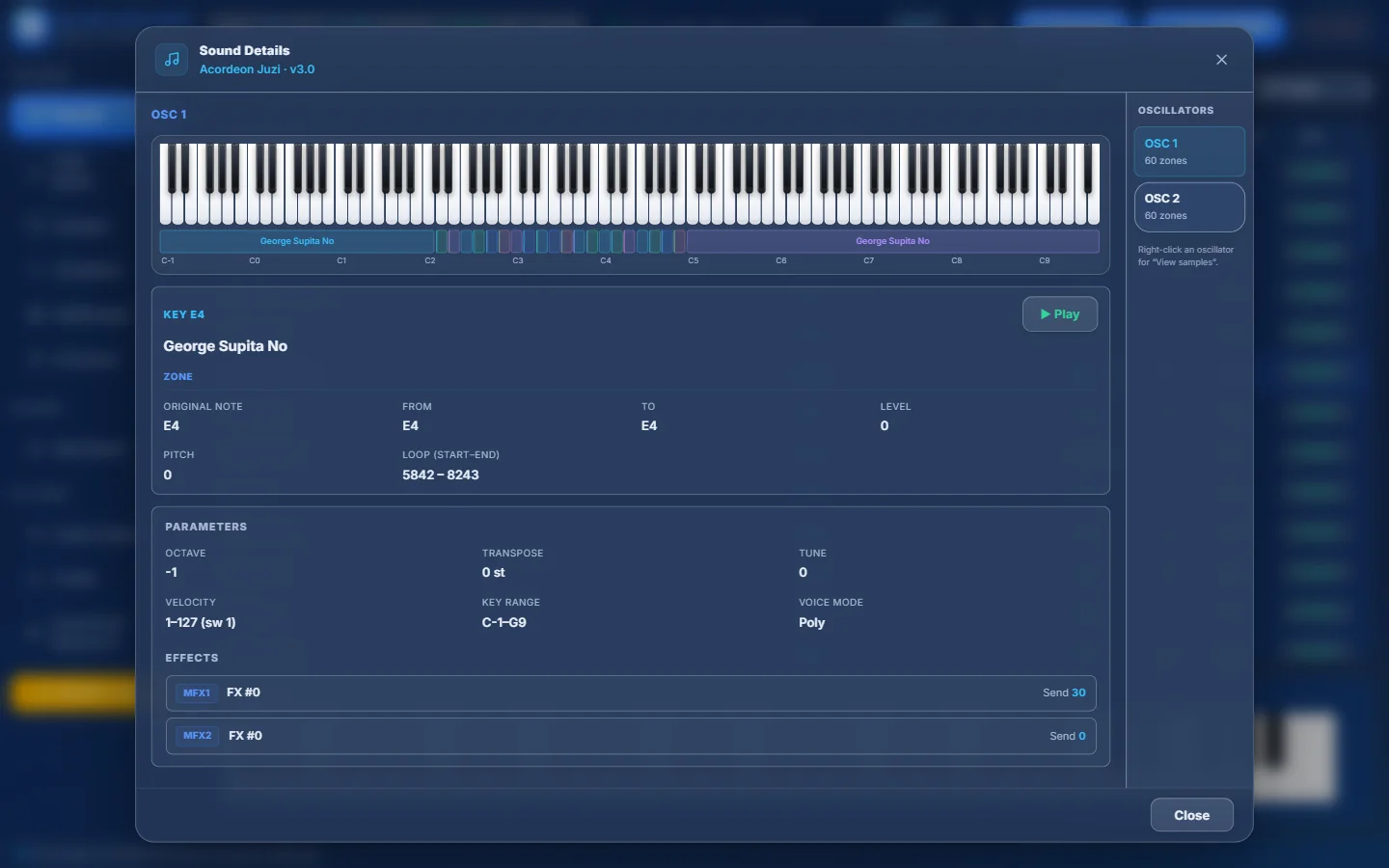Click the key range value C-1–G9
This screenshot has height=868, width=1389.
[x=504, y=622]
